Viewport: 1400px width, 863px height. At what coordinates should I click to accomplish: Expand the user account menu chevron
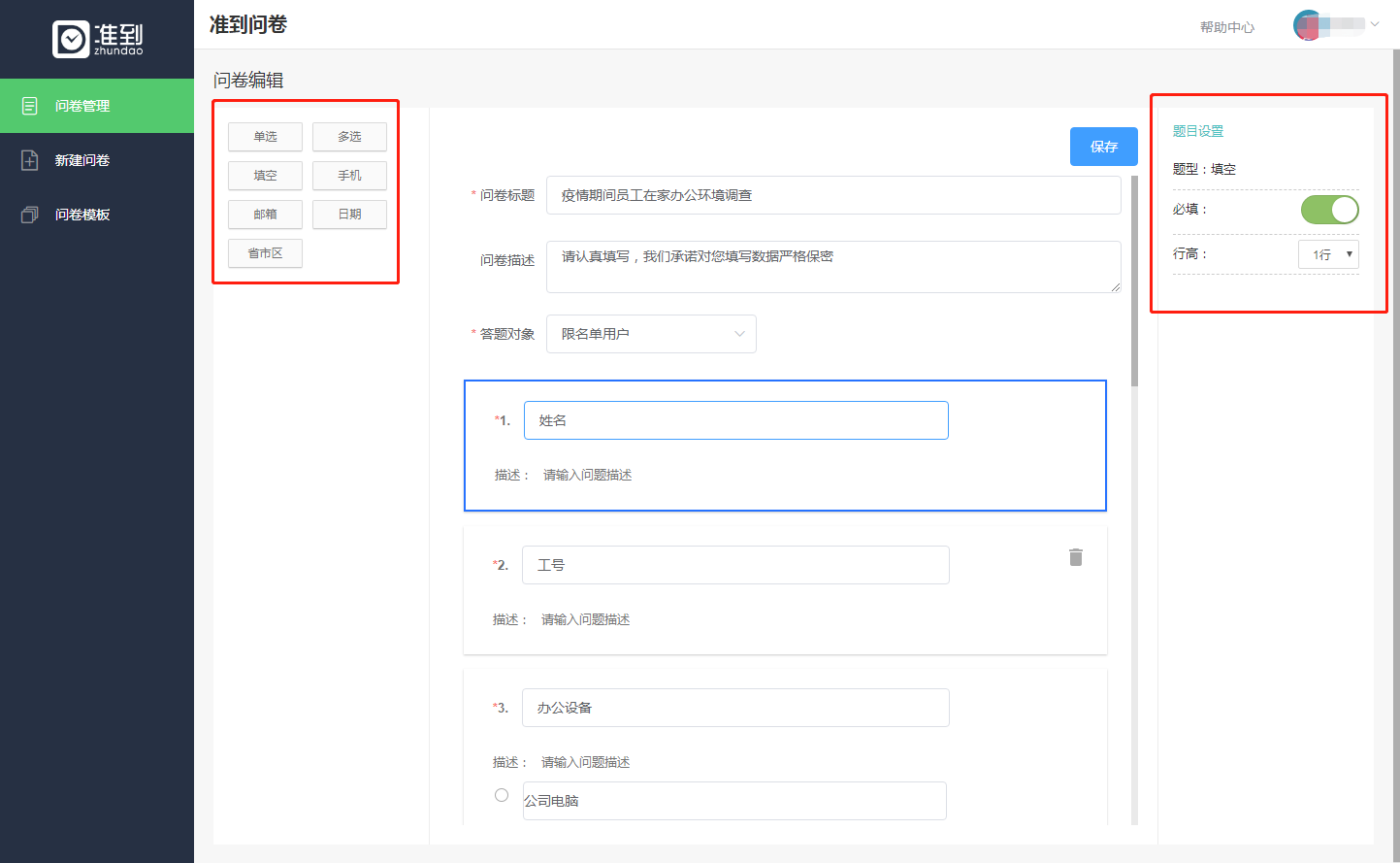click(1375, 24)
